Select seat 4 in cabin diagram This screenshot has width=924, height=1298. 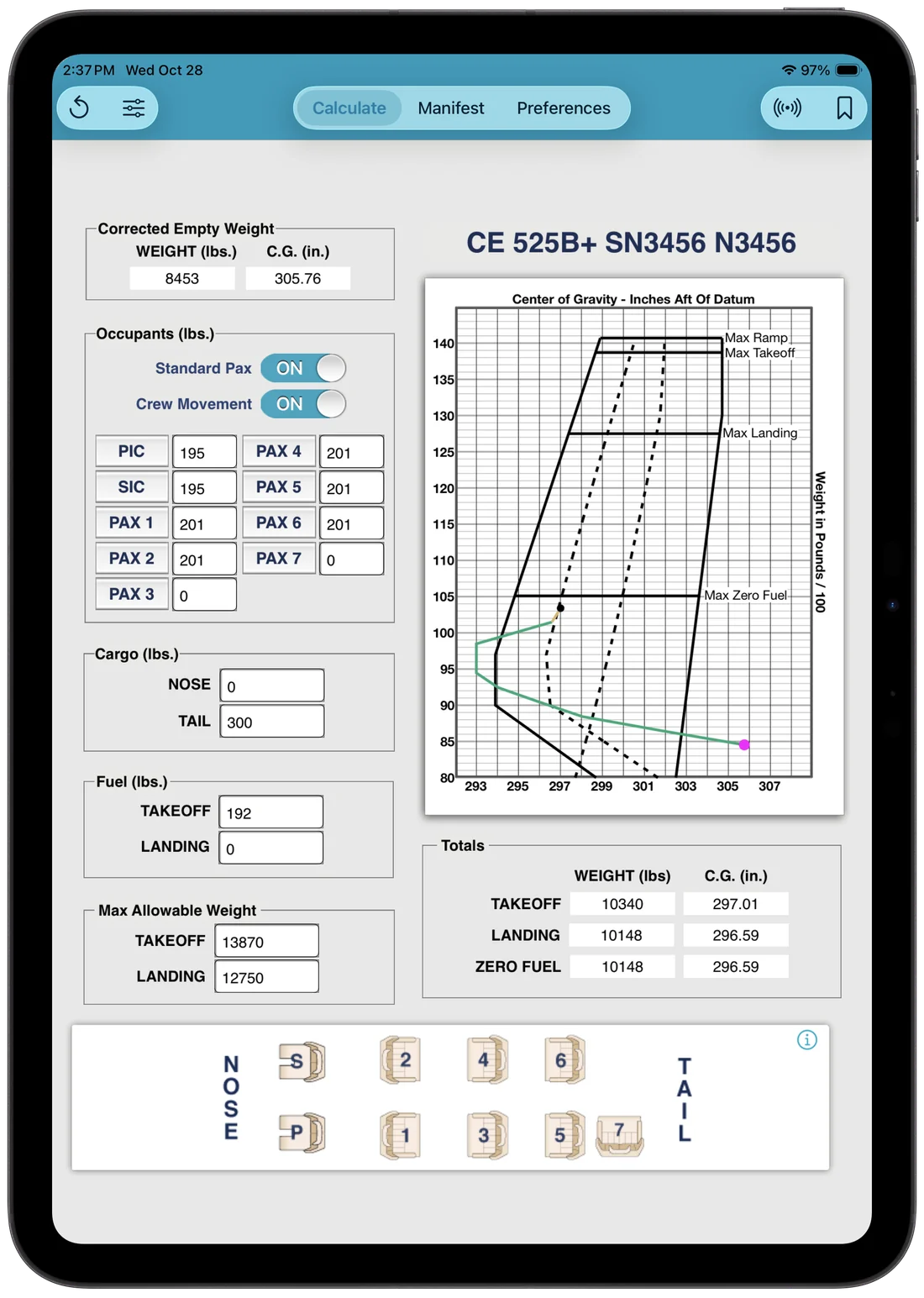click(487, 1059)
